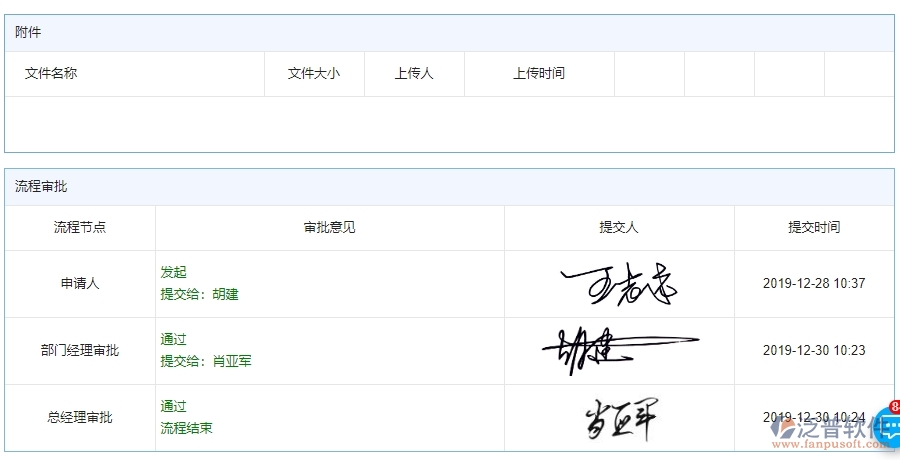Click the timestamp 2019-12-30 10:23

[x=814, y=351]
